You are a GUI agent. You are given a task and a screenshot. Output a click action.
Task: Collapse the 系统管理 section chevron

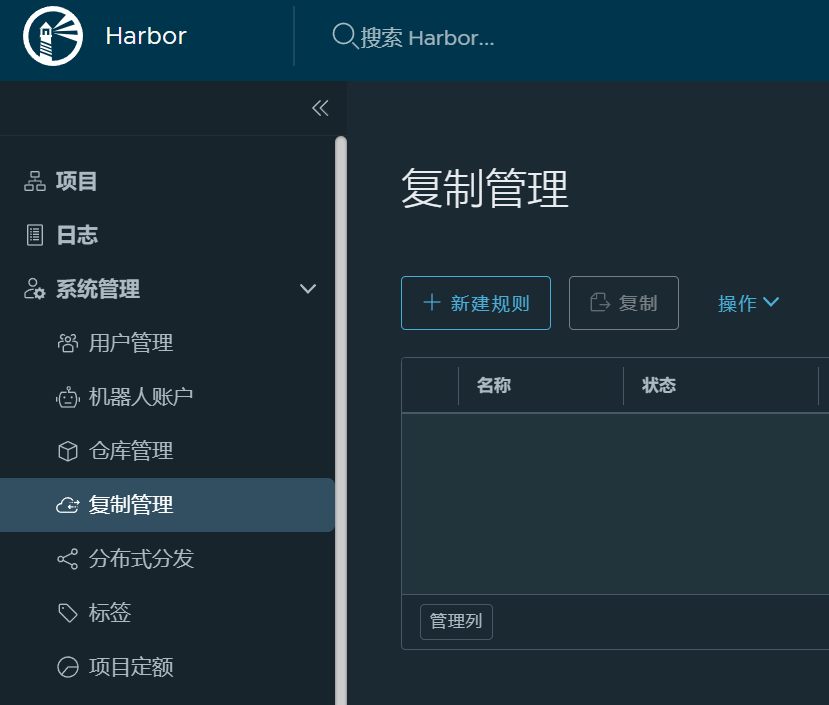[x=308, y=289]
